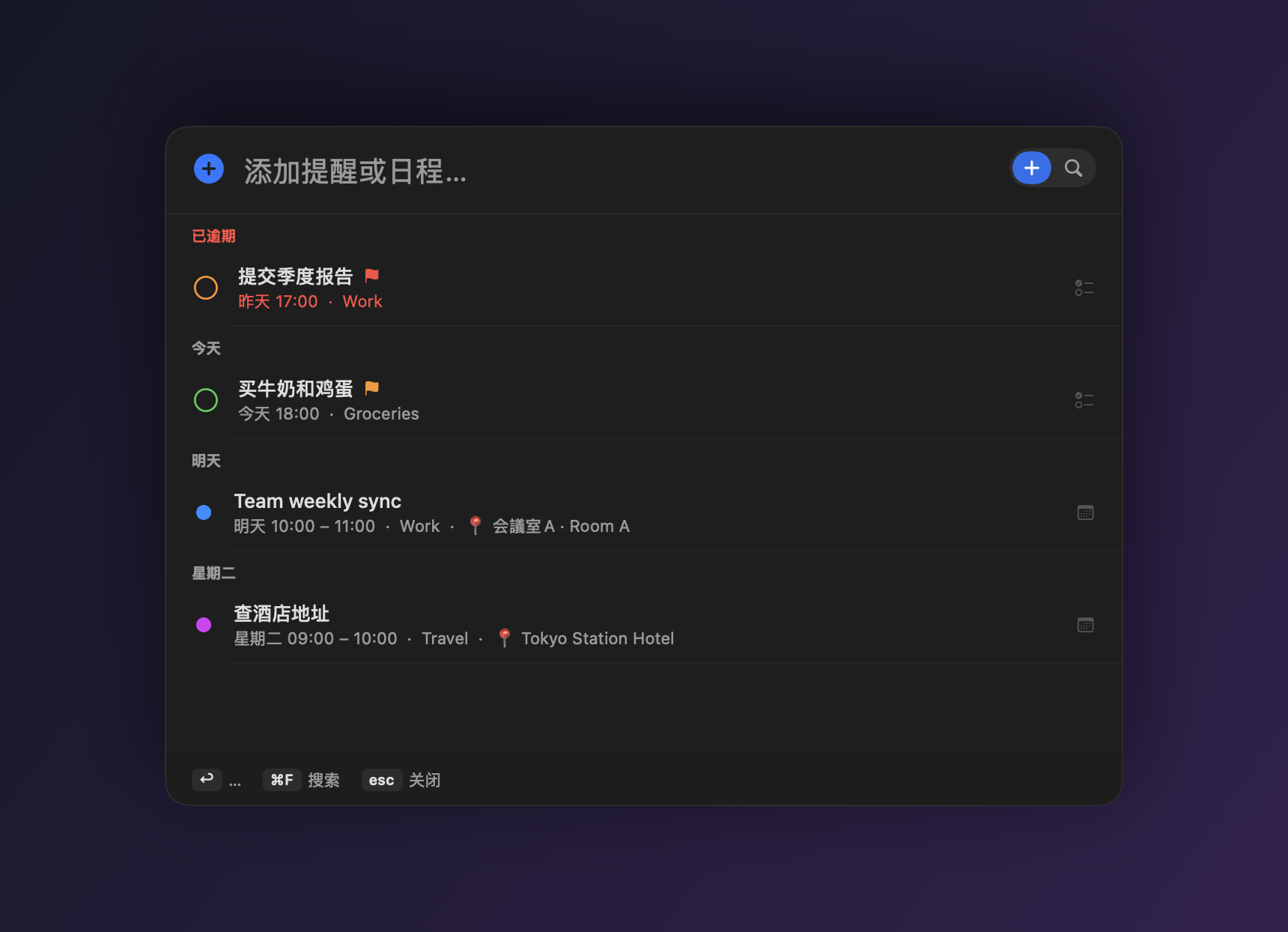
Task: Click the esc key hint in the footer
Action: (x=382, y=780)
